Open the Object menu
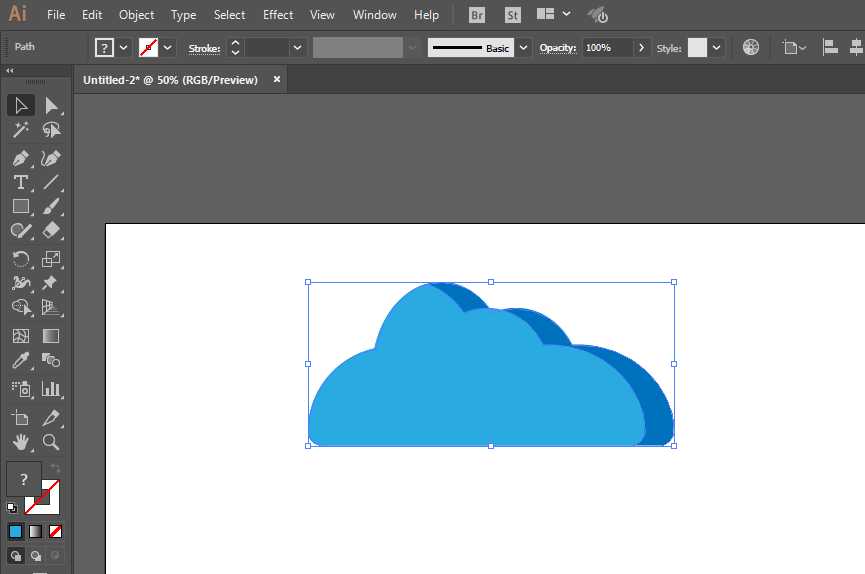 tap(136, 15)
